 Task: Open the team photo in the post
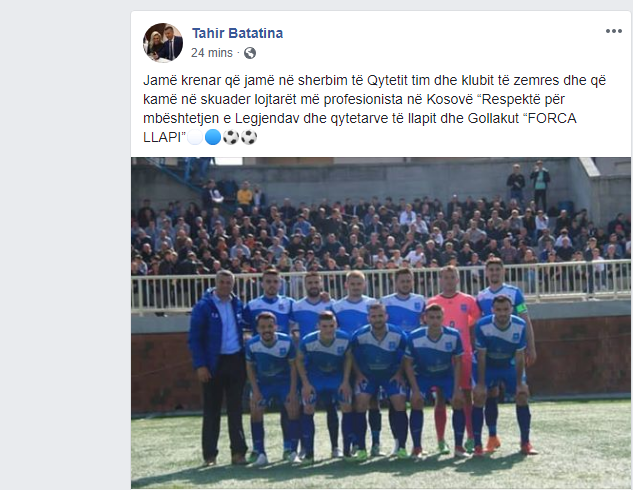tap(381, 323)
